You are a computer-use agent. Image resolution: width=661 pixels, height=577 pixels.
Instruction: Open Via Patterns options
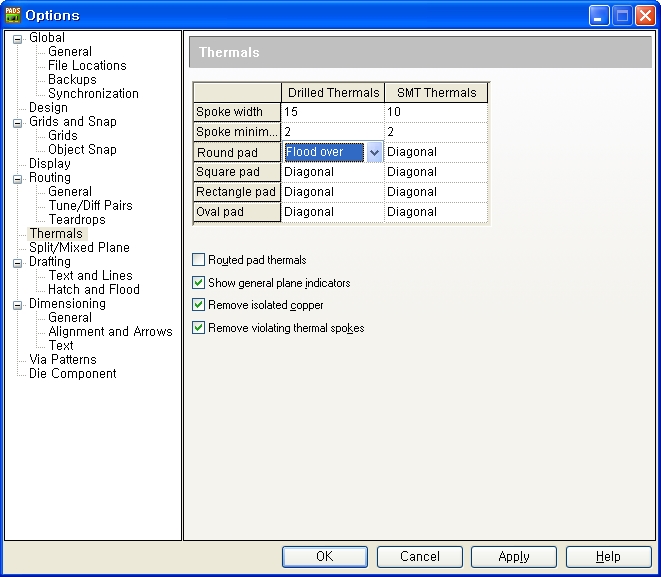point(63,359)
